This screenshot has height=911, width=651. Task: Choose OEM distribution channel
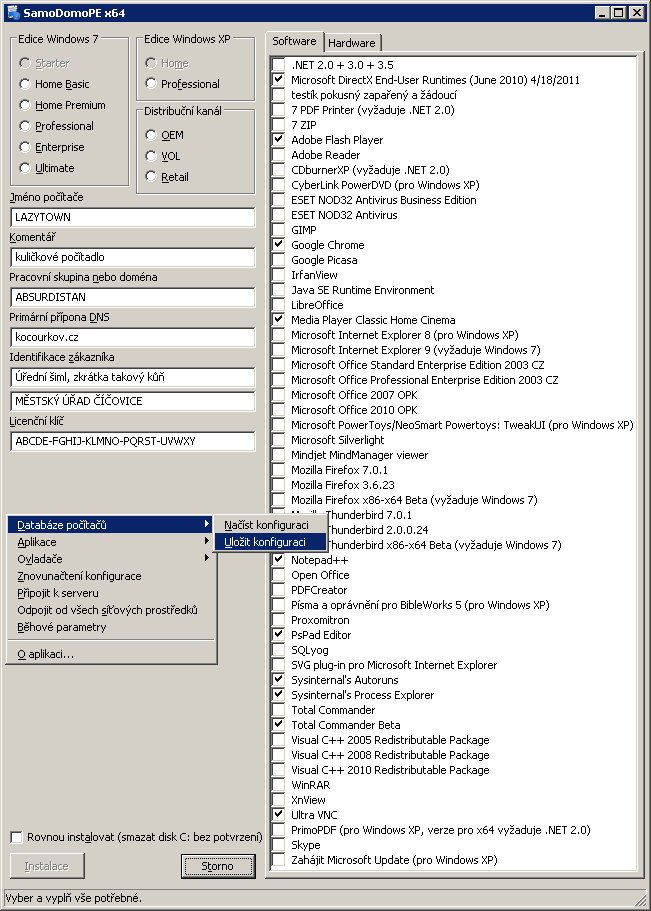point(151,135)
